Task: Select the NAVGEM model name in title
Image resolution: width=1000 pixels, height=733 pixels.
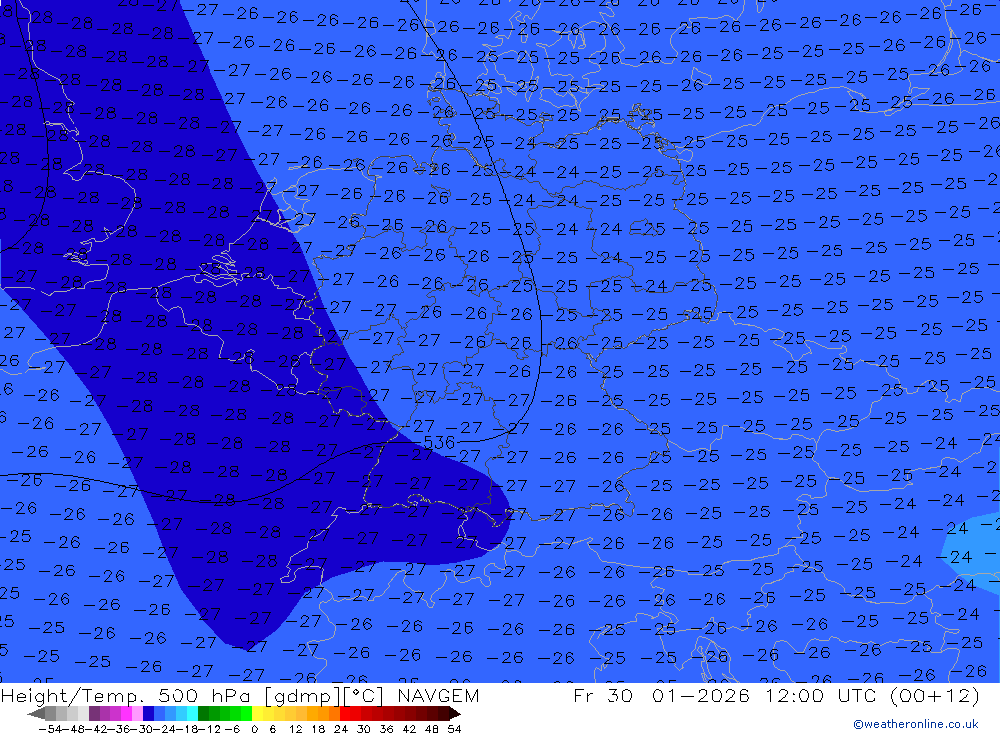Action: pos(438,695)
